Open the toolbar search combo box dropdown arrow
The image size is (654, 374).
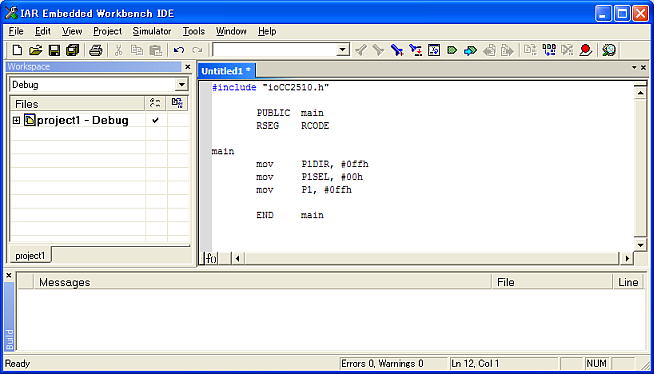(342, 50)
